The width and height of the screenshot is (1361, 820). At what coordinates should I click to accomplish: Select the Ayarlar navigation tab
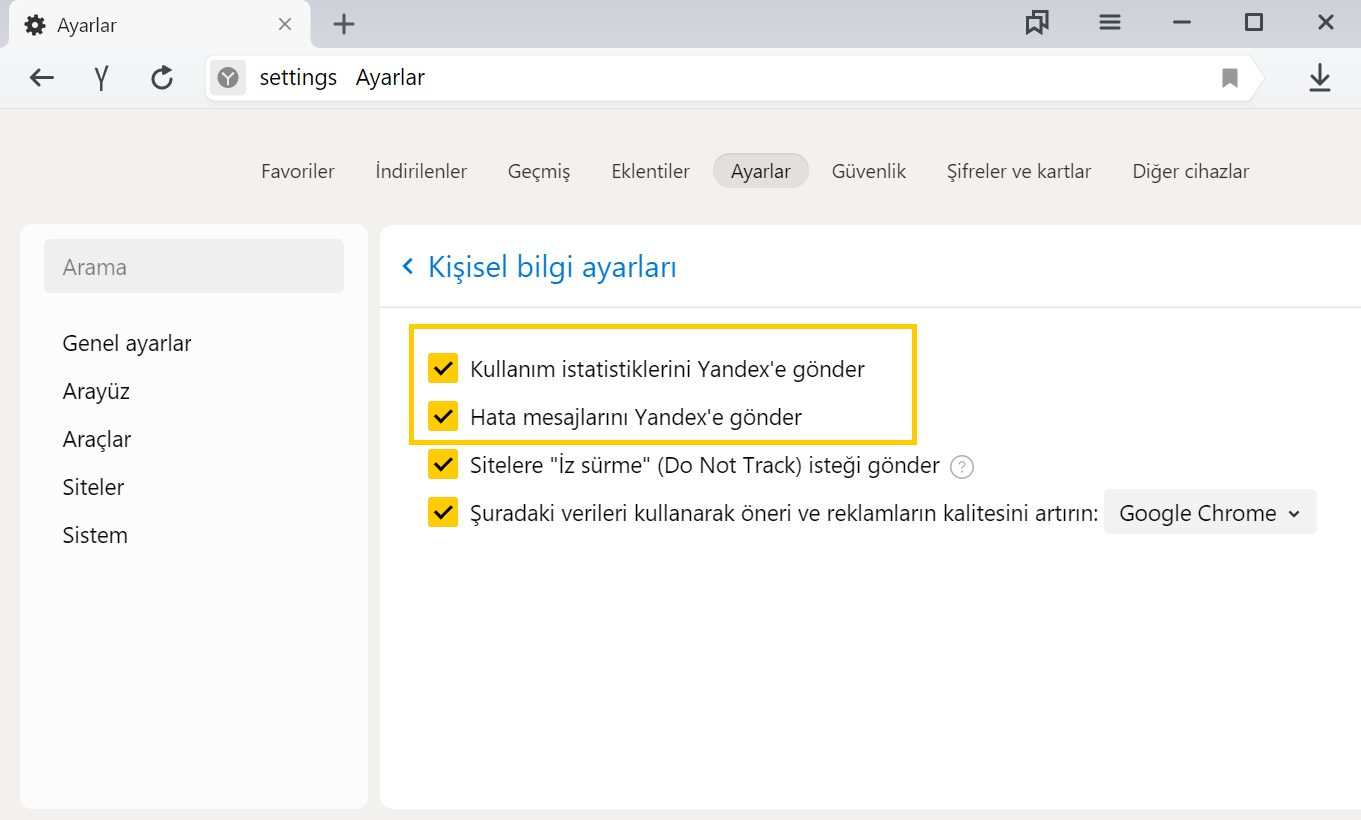click(x=761, y=171)
